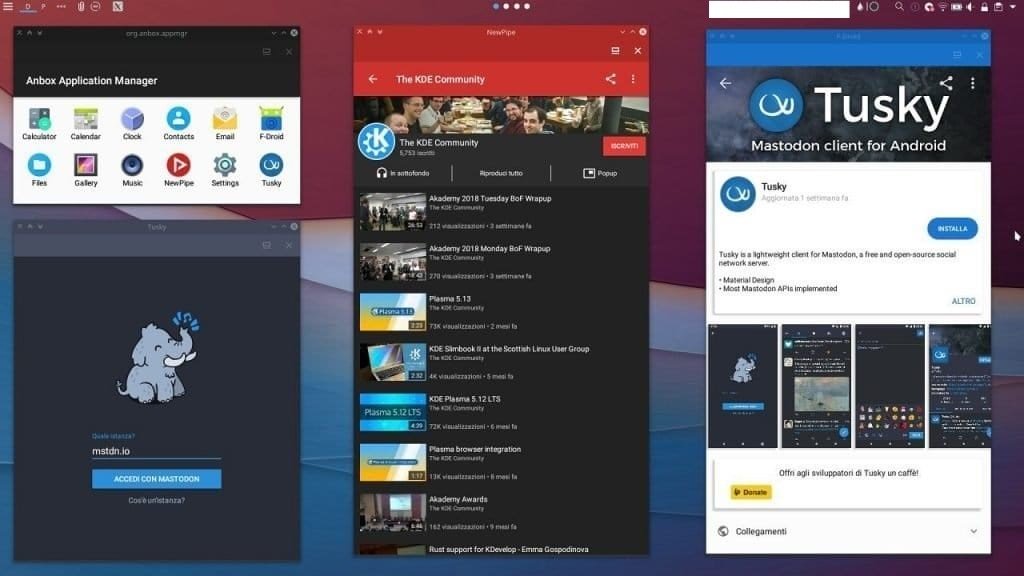Click the ISCRIVITI subscribe button
The image size is (1024, 576).
(624, 146)
